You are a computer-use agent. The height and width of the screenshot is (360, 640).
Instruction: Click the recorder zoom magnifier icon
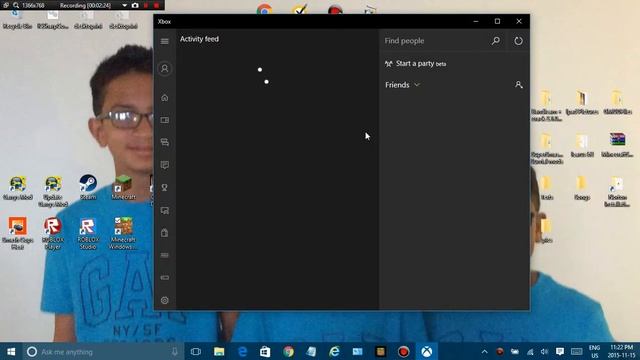tap(16, 5)
